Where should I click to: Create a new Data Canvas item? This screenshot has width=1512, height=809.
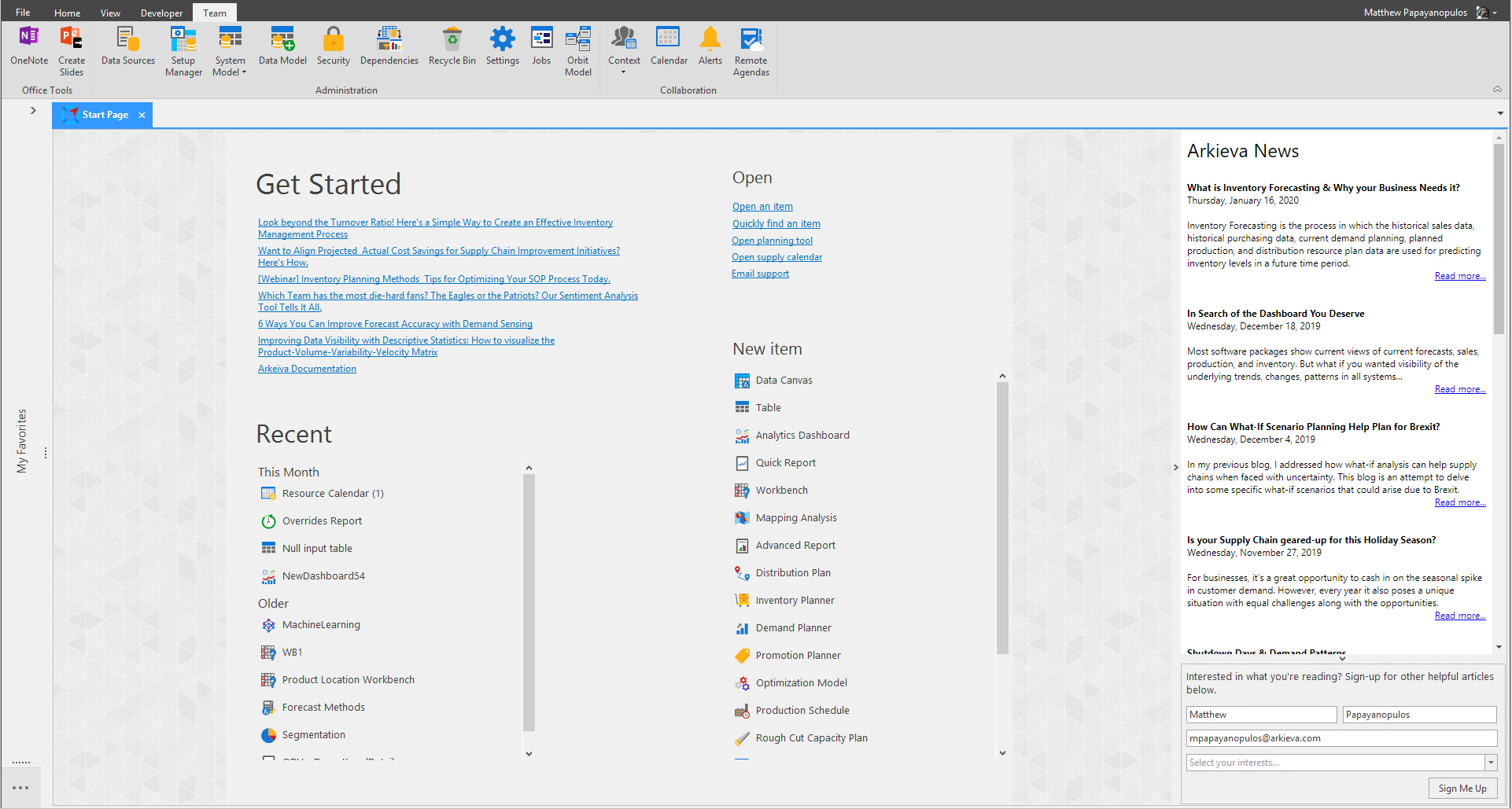click(x=774, y=381)
